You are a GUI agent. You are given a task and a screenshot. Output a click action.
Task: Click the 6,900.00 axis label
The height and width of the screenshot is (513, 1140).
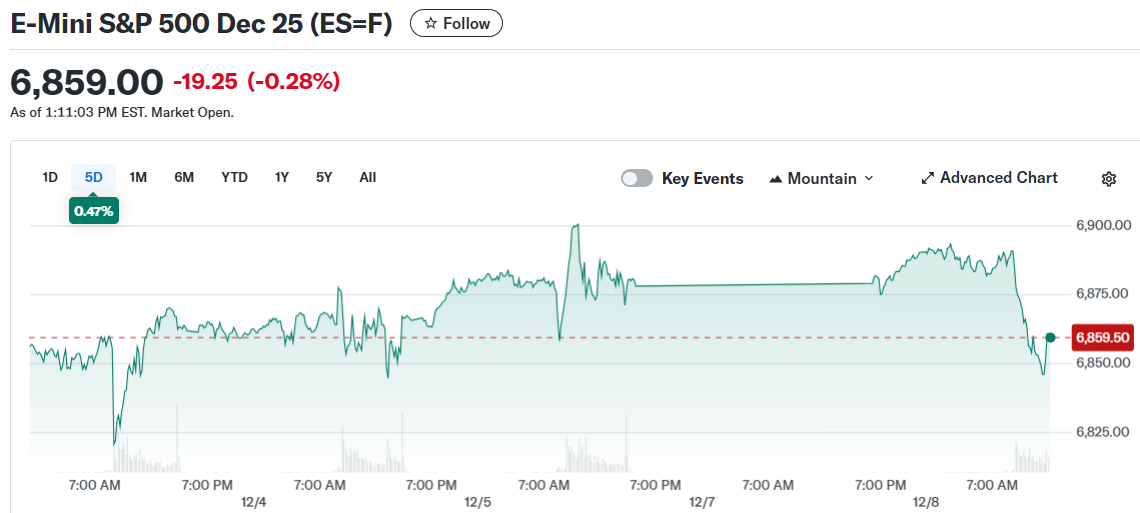point(1102,225)
